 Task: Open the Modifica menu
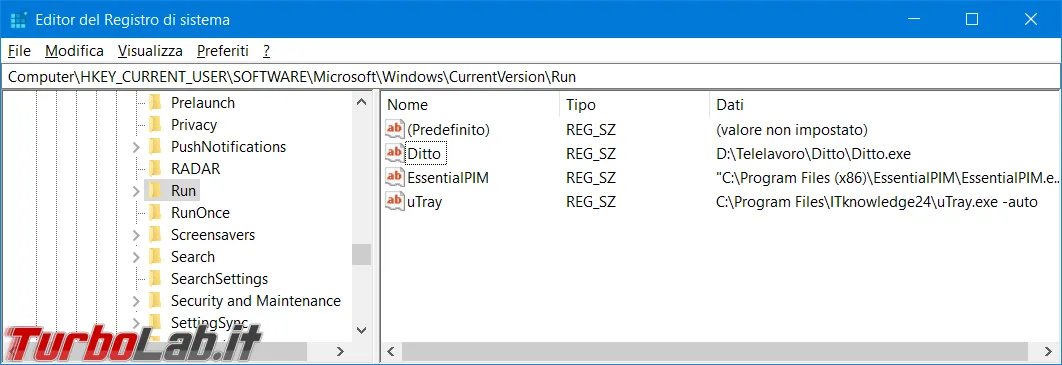tap(75, 51)
